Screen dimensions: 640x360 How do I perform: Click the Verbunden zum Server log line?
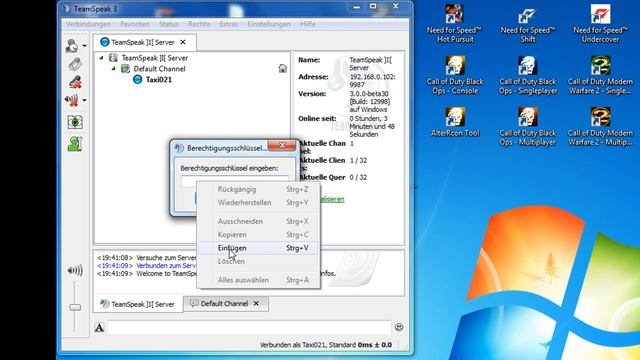coord(146,266)
